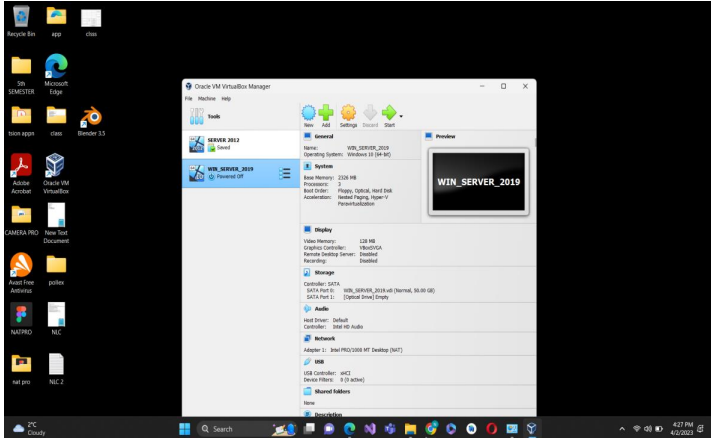This screenshot has height=438, width=711.
Task: Open the File menu
Action: (x=189, y=98)
